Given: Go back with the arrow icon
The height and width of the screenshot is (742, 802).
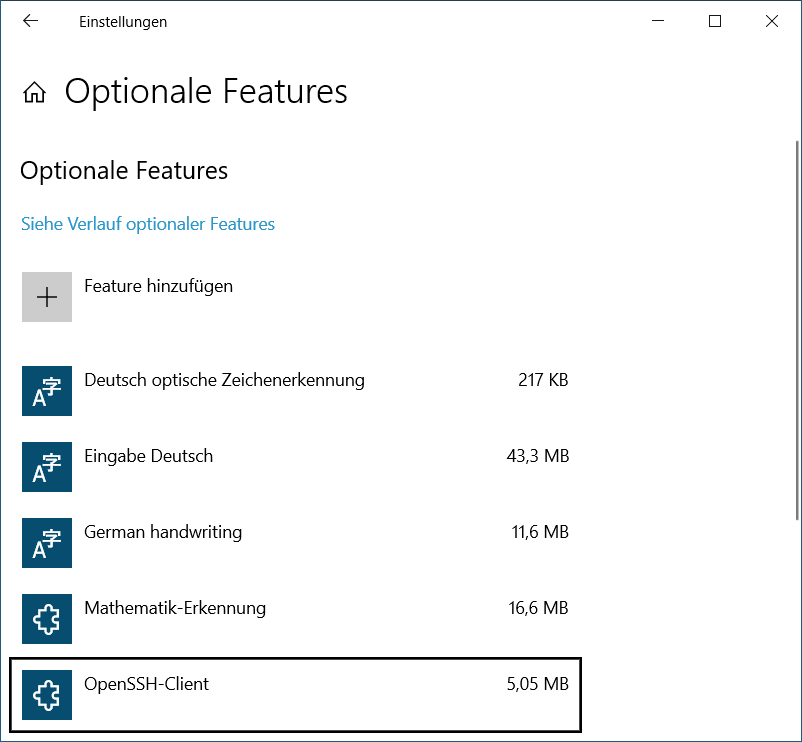Looking at the screenshot, I should (x=31, y=21).
